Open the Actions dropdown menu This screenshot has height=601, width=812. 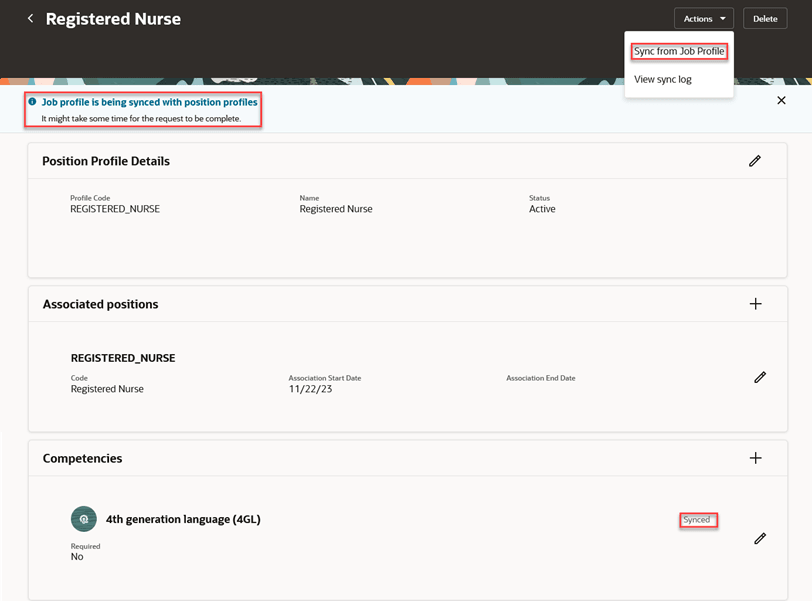coord(703,17)
